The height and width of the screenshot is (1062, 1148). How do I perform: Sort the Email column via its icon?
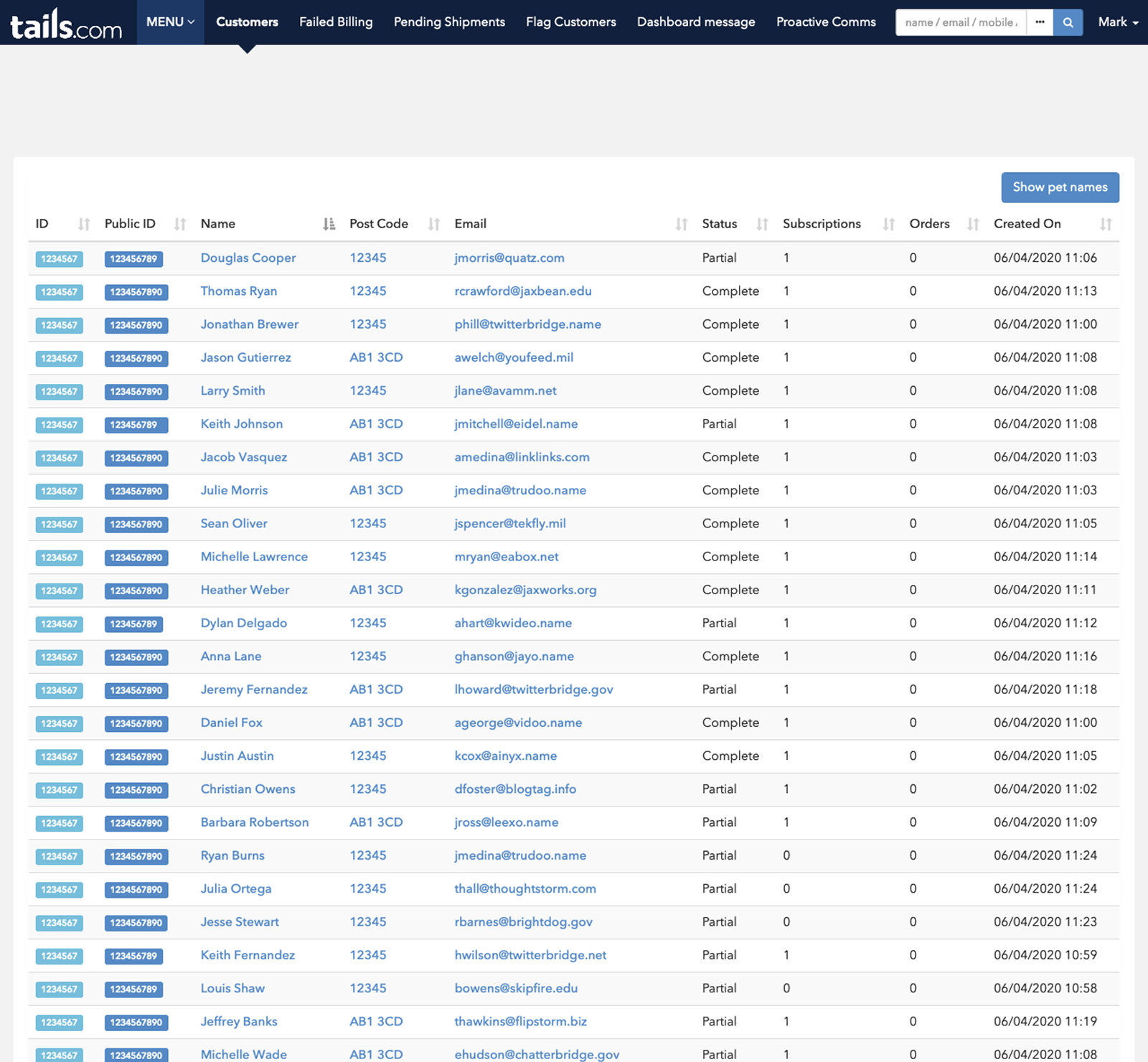681,225
